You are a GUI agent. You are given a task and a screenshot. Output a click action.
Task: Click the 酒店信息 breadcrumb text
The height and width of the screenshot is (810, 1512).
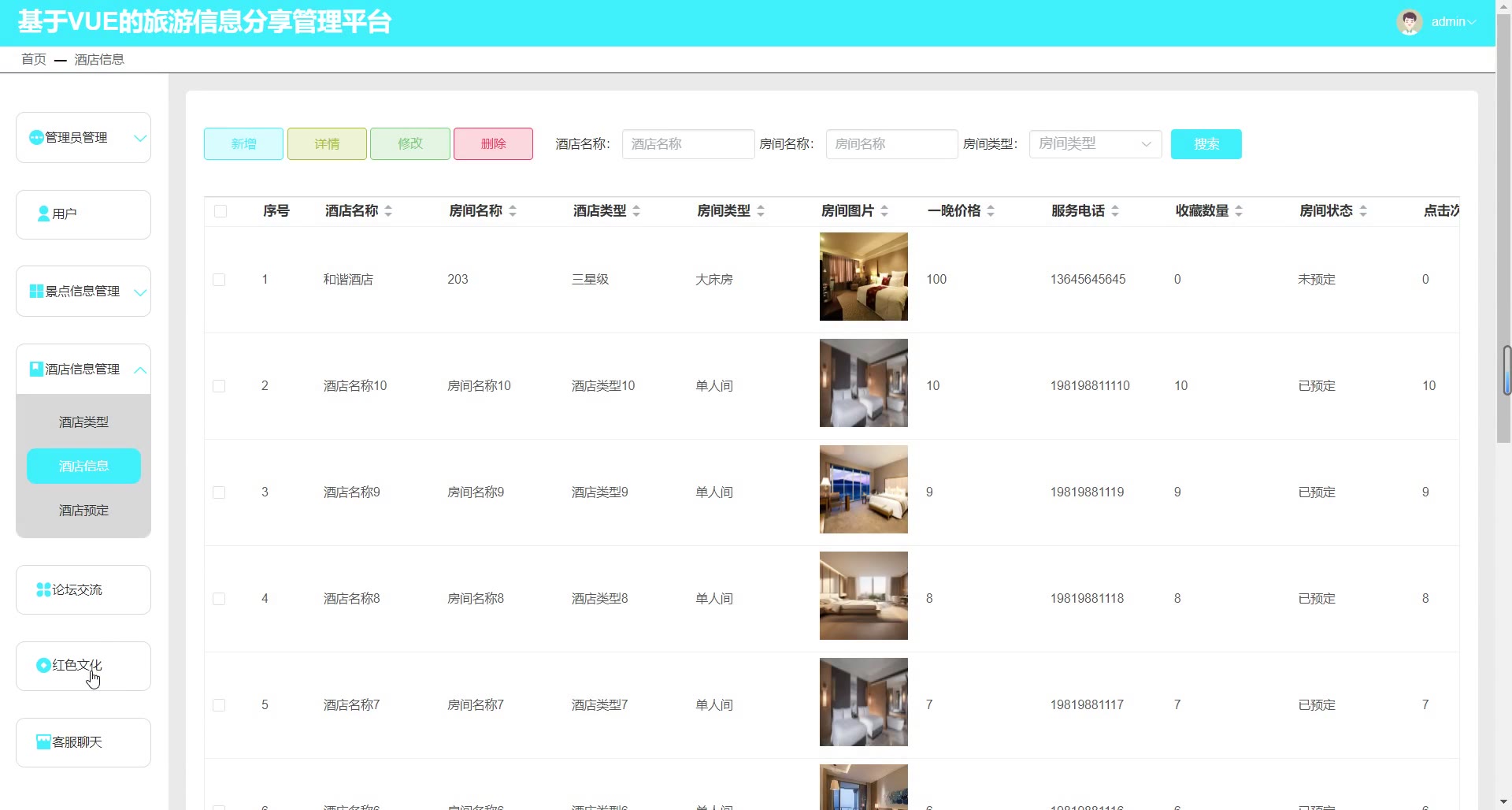[x=99, y=60]
